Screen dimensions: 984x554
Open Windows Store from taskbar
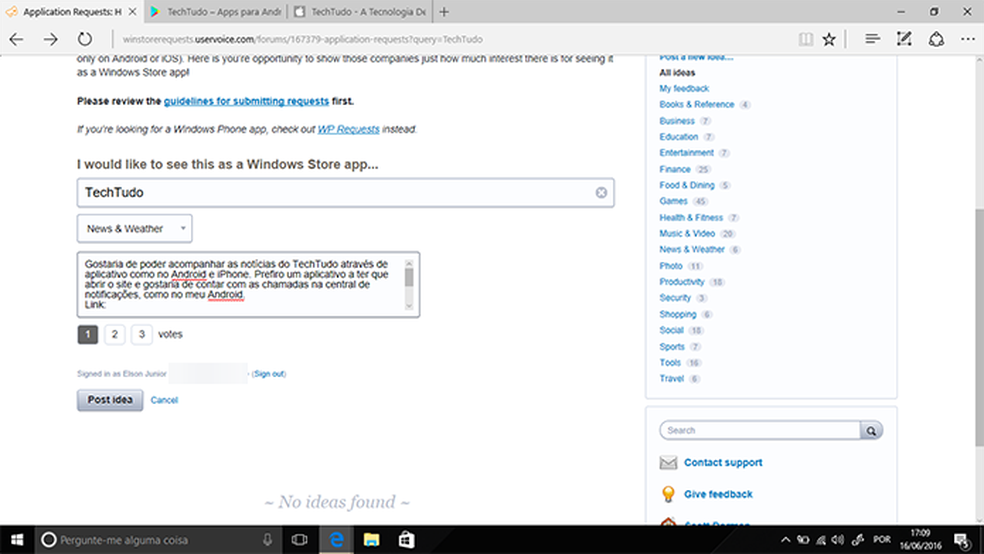[407, 540]
